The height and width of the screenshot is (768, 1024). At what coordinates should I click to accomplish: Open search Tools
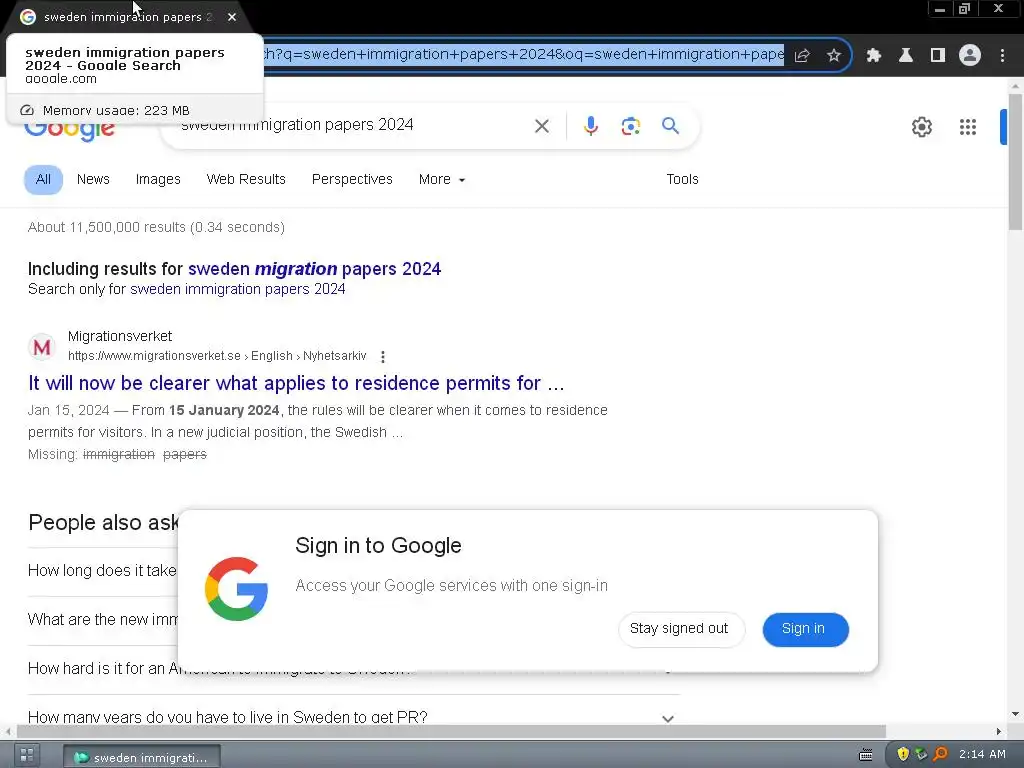[682, 180]
